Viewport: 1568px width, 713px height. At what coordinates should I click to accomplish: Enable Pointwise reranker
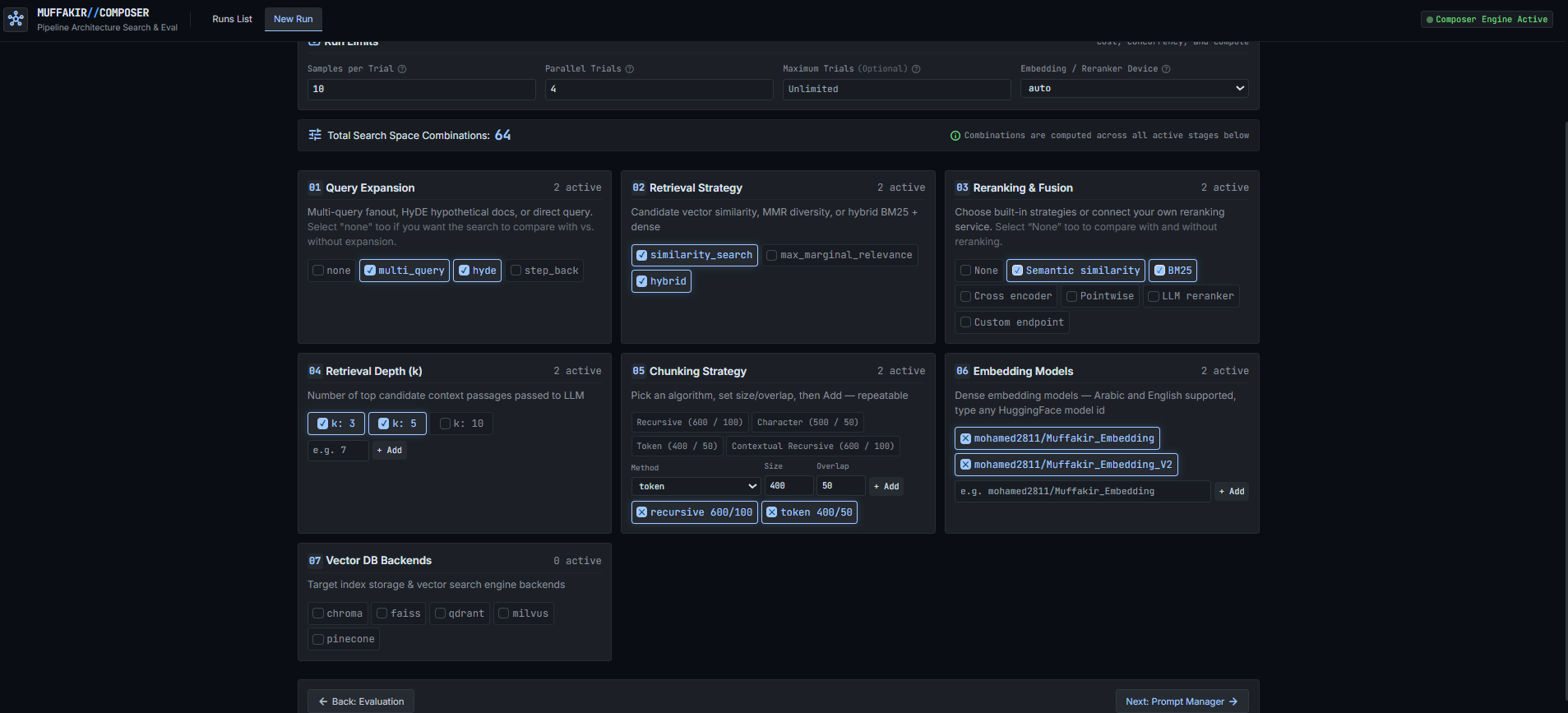1100,296
